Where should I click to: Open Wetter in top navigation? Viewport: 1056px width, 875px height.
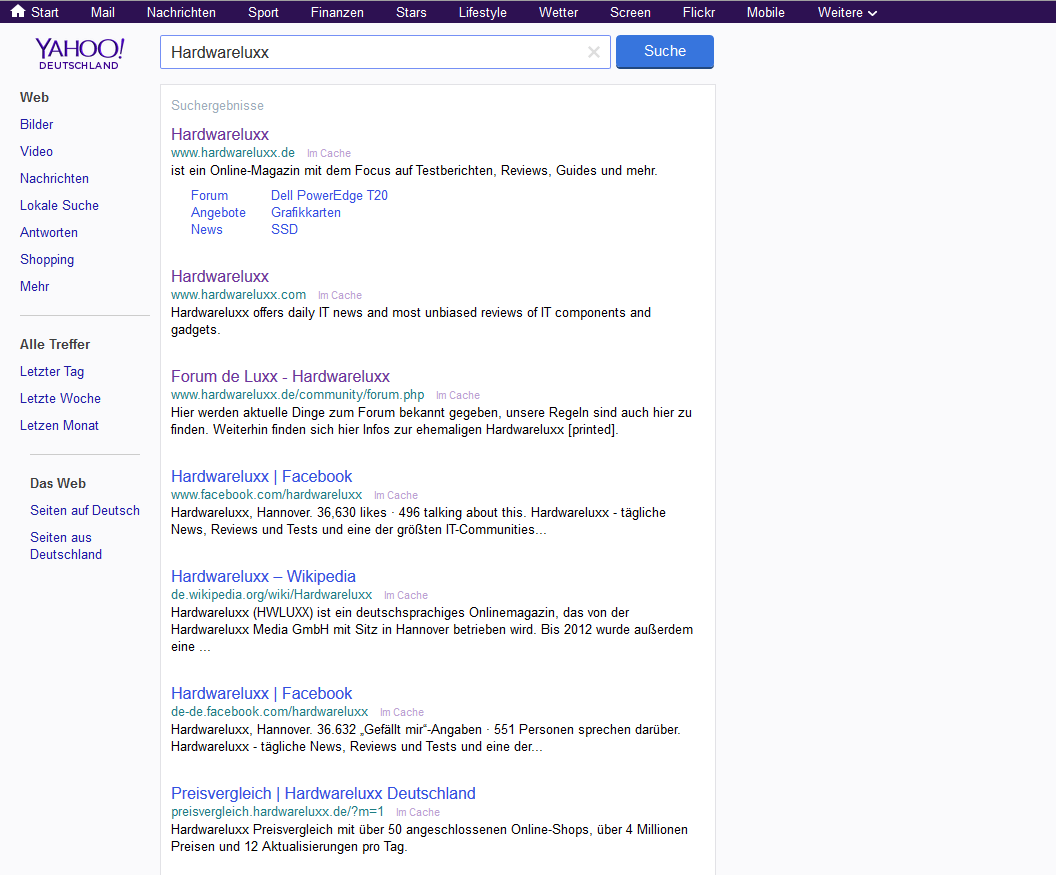558,12
